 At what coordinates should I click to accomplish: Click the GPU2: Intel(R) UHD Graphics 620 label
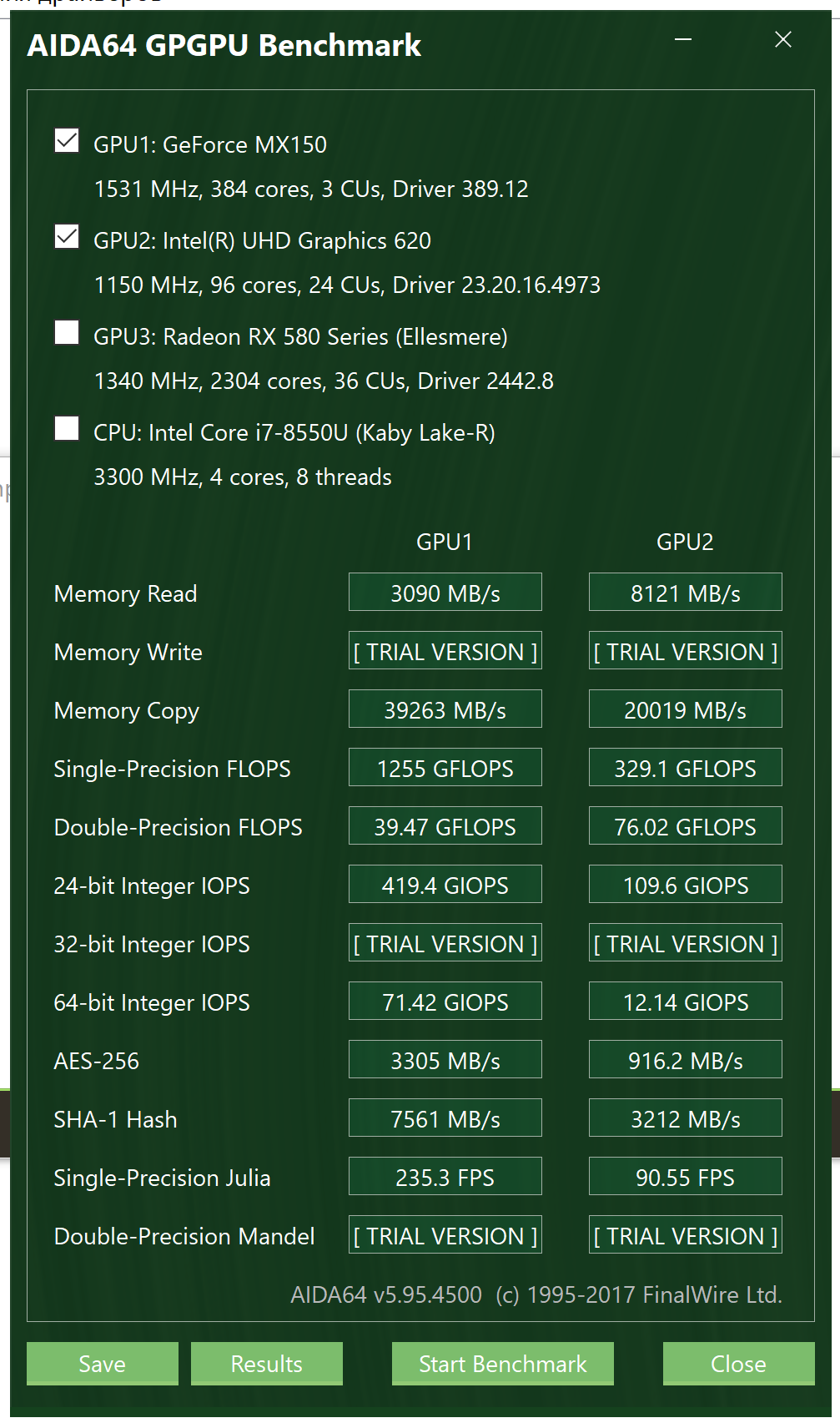(x=262, y=240)
